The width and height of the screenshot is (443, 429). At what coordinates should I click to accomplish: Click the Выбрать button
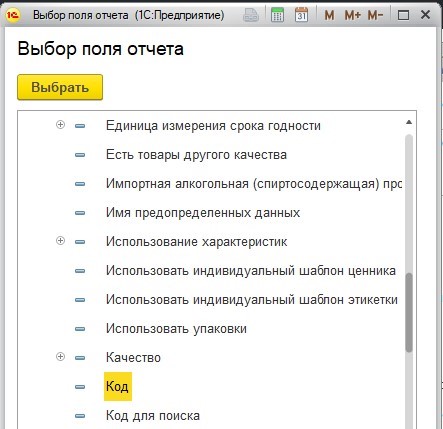pos(60,87)
